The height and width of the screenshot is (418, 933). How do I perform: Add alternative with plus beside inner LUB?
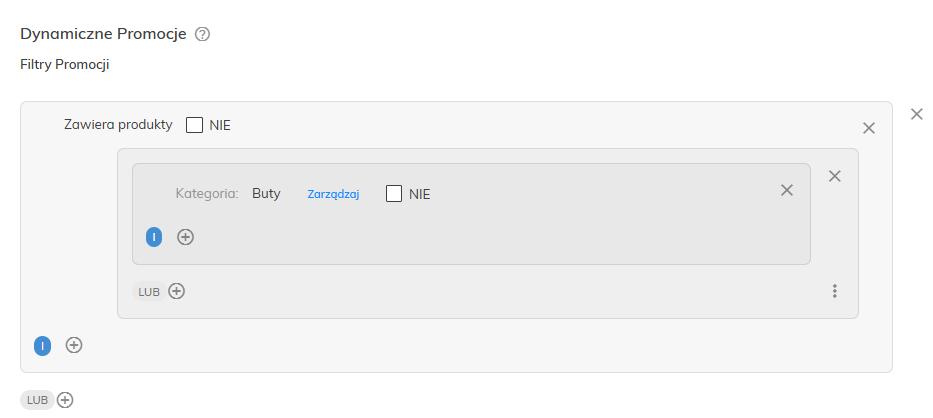point(177,291)
